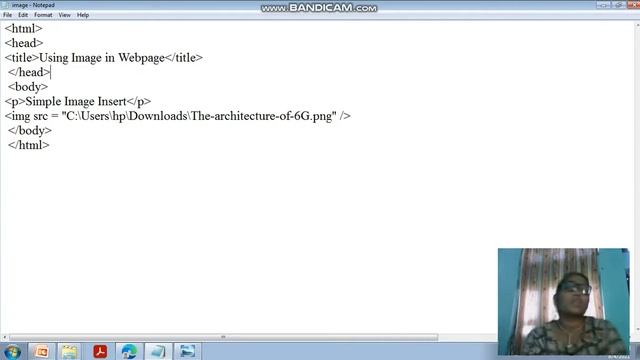Open the View menu
The width and height of the screenshot is (640, 360).
click(x=64, y=15)
